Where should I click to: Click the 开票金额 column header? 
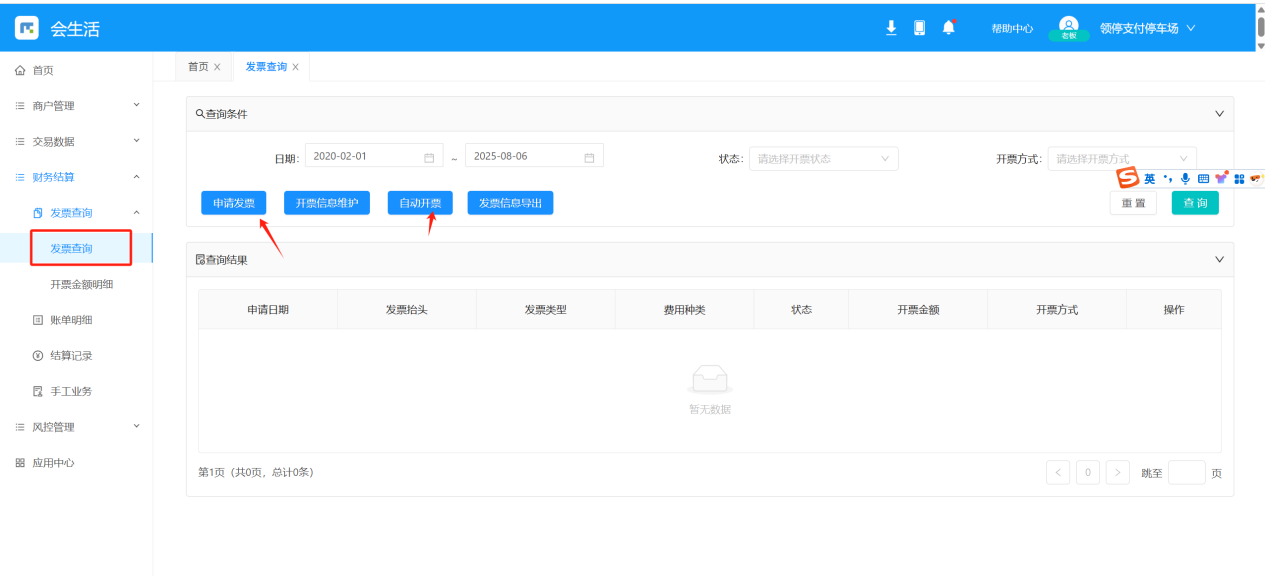point(918,310)
